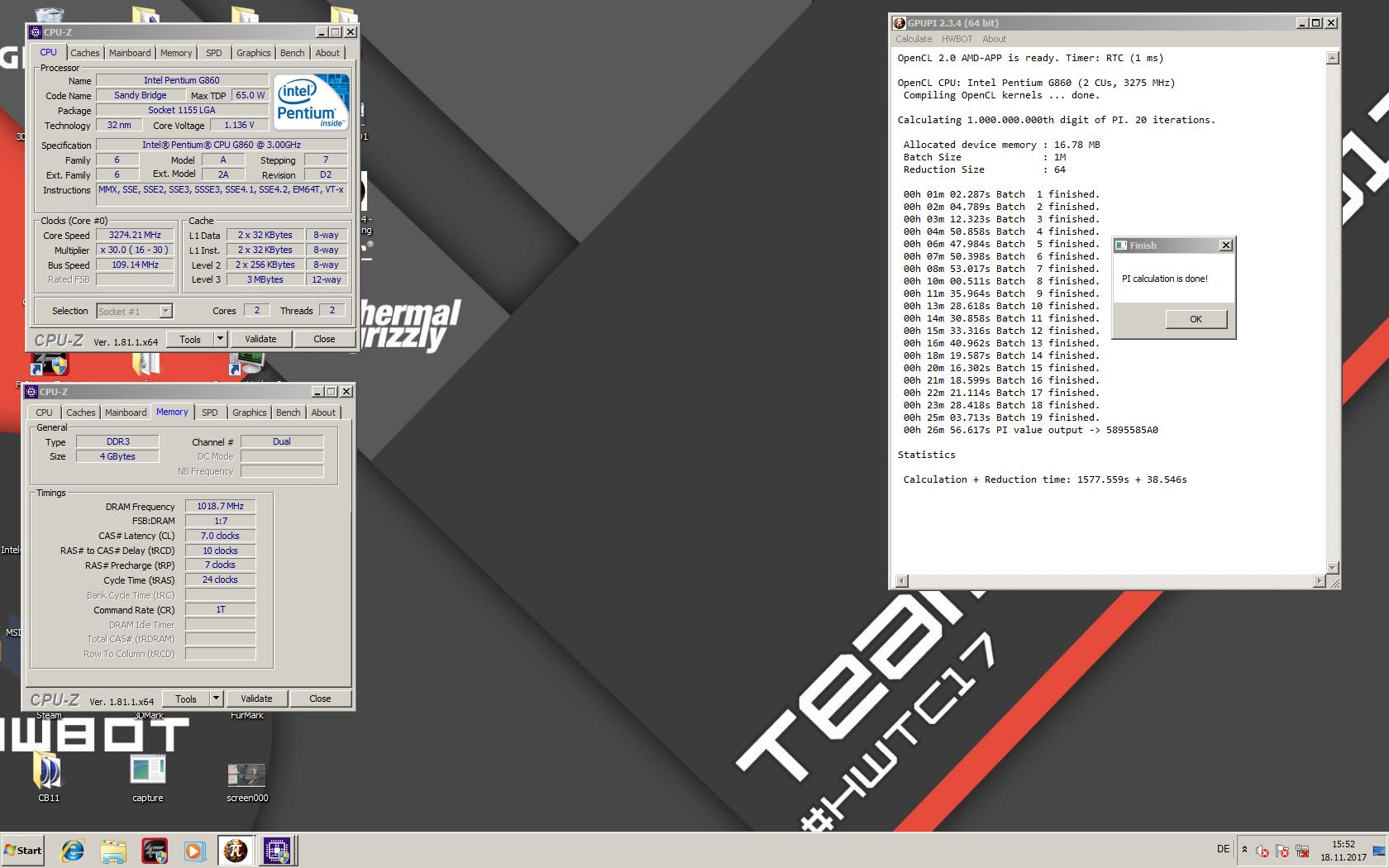The height and width of the screenshot is (868, 1389).
Task: Click OK in the Finish dialog
Action: coord(1196,319)
